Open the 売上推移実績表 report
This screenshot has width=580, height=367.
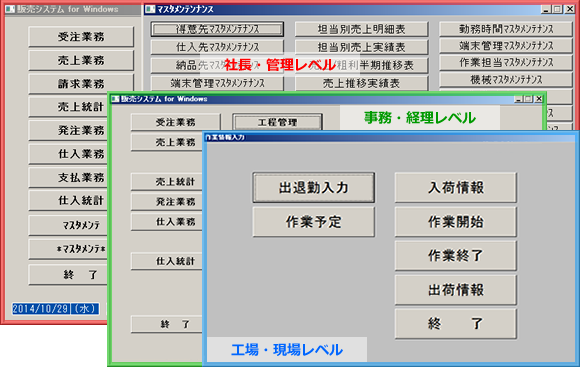coord(361,83)
